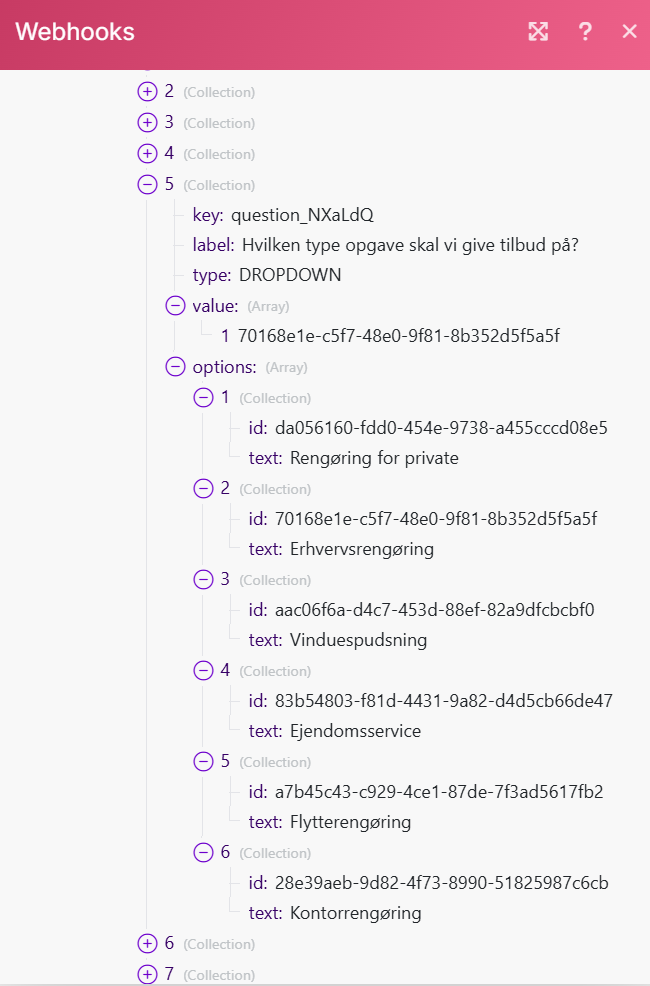Collapse option 2 Erhvervsrengøring
The width and height of the screenshot is (650, 986).
pos(203,489)
